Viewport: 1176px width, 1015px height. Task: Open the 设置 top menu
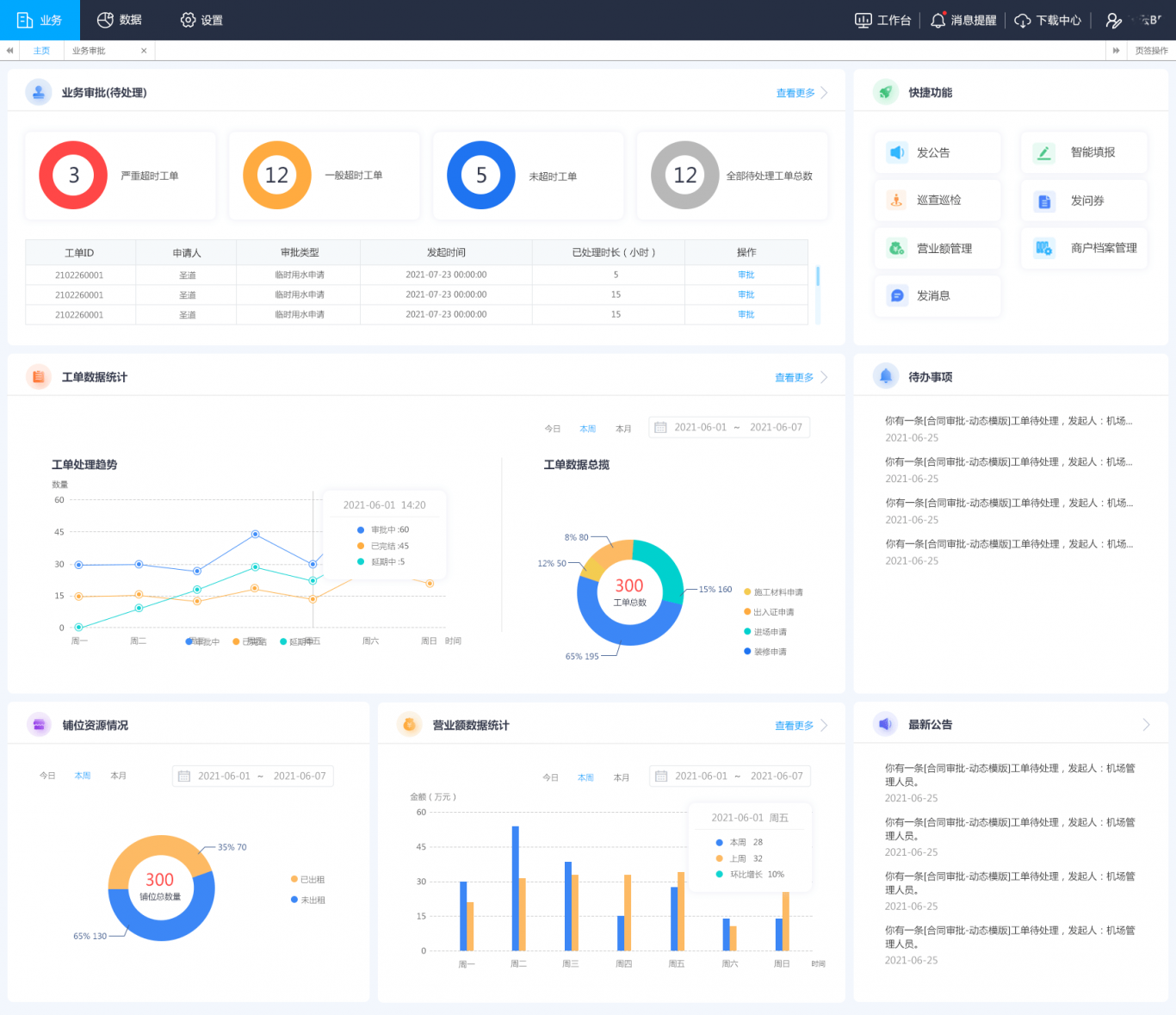point(201,20)
